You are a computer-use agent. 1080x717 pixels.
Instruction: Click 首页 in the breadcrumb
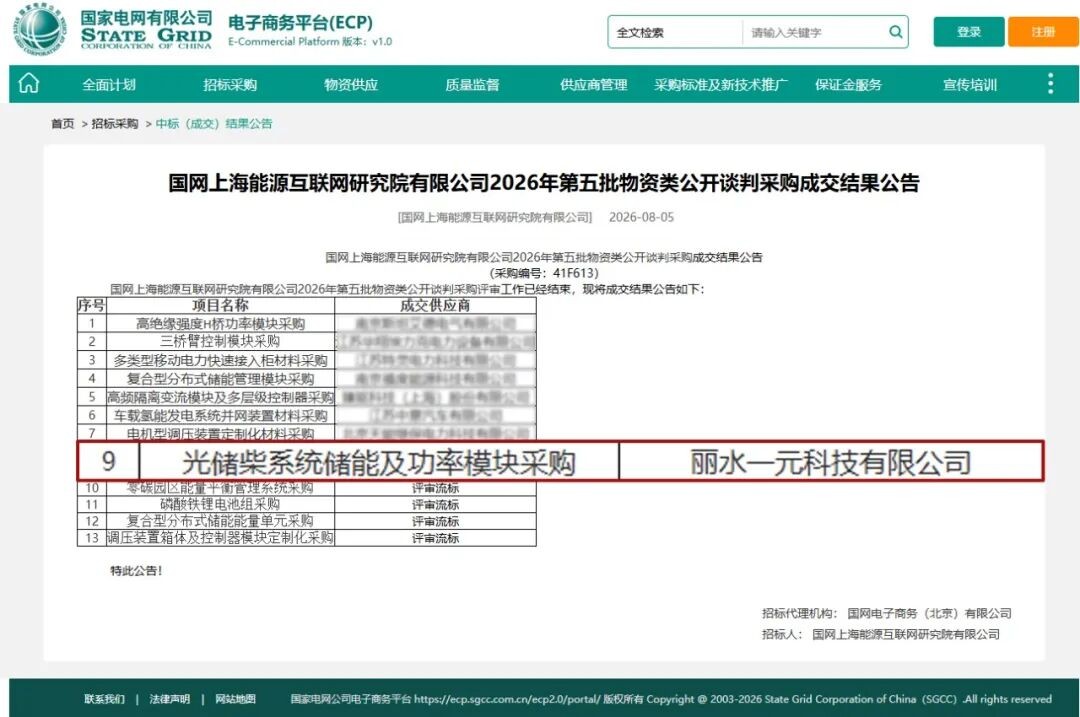63,123
